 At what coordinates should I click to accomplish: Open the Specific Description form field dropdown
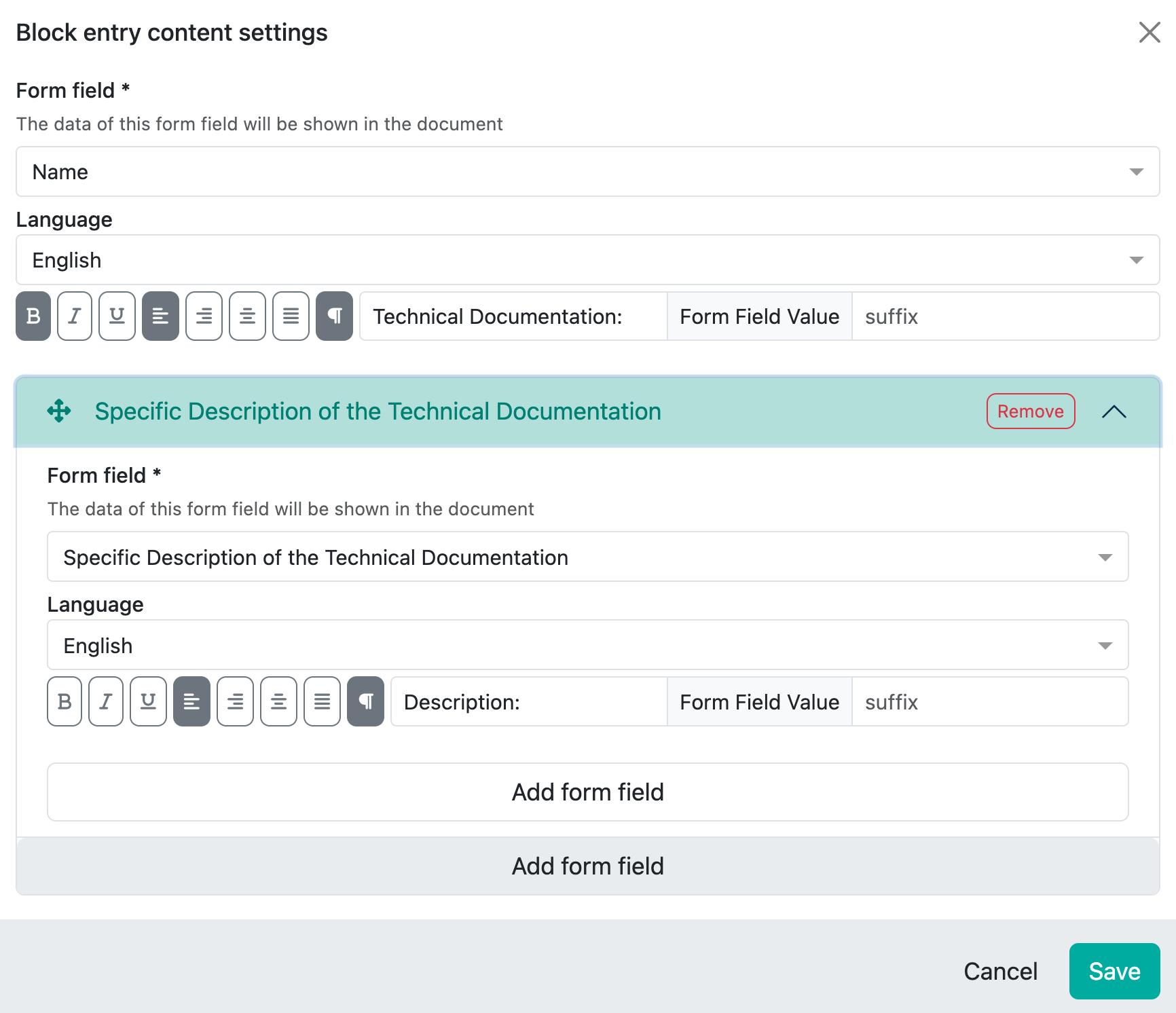588,557
